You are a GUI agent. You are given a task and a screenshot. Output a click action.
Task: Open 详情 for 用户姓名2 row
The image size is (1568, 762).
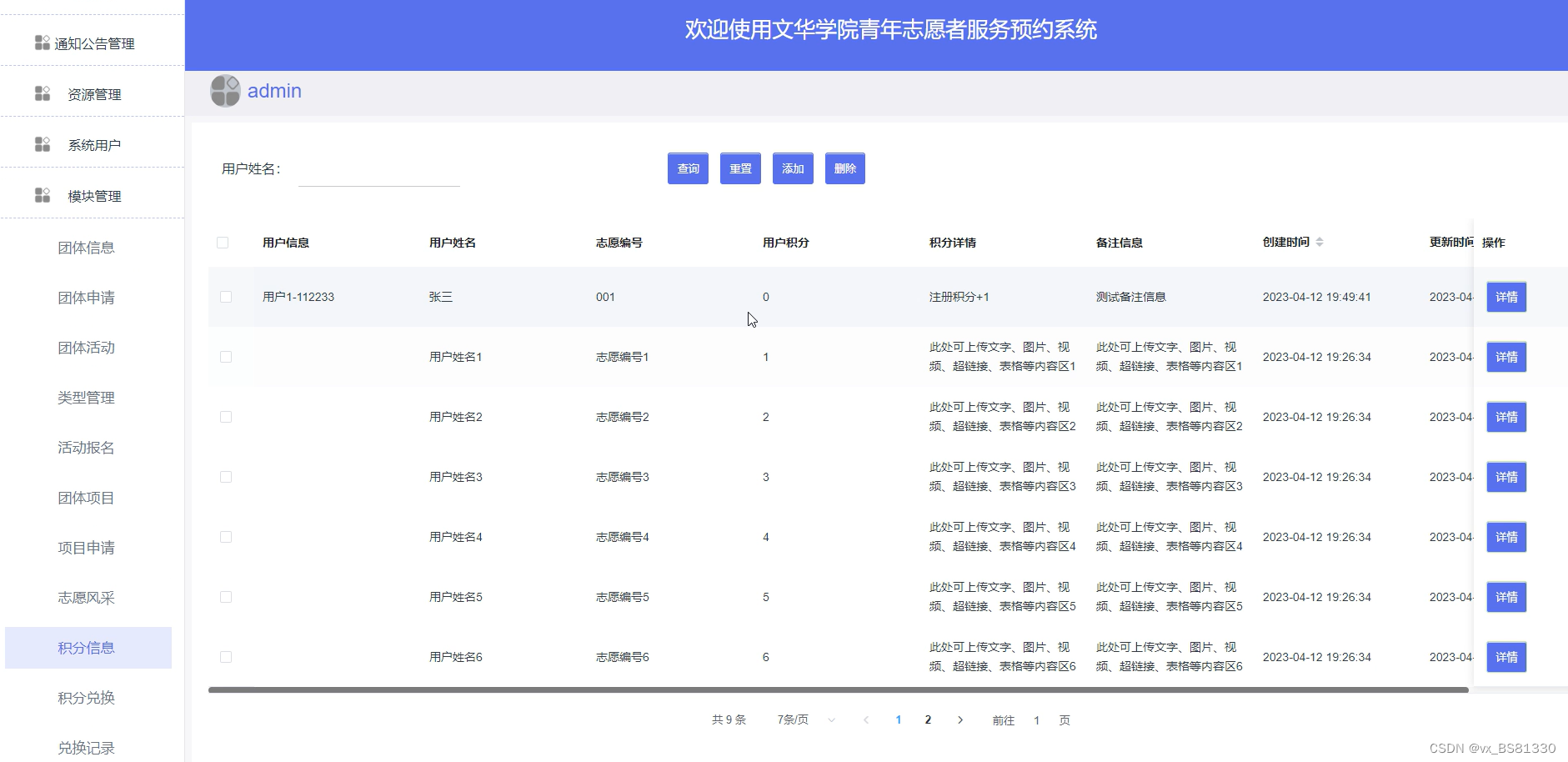coord(1506,417)
